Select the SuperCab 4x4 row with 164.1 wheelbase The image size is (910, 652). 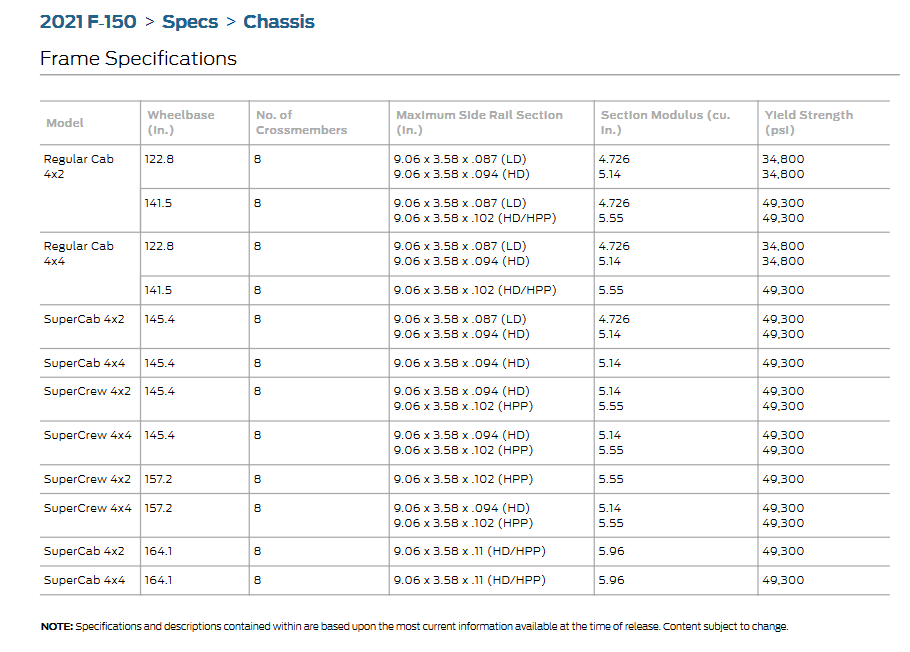pos(84,580)
